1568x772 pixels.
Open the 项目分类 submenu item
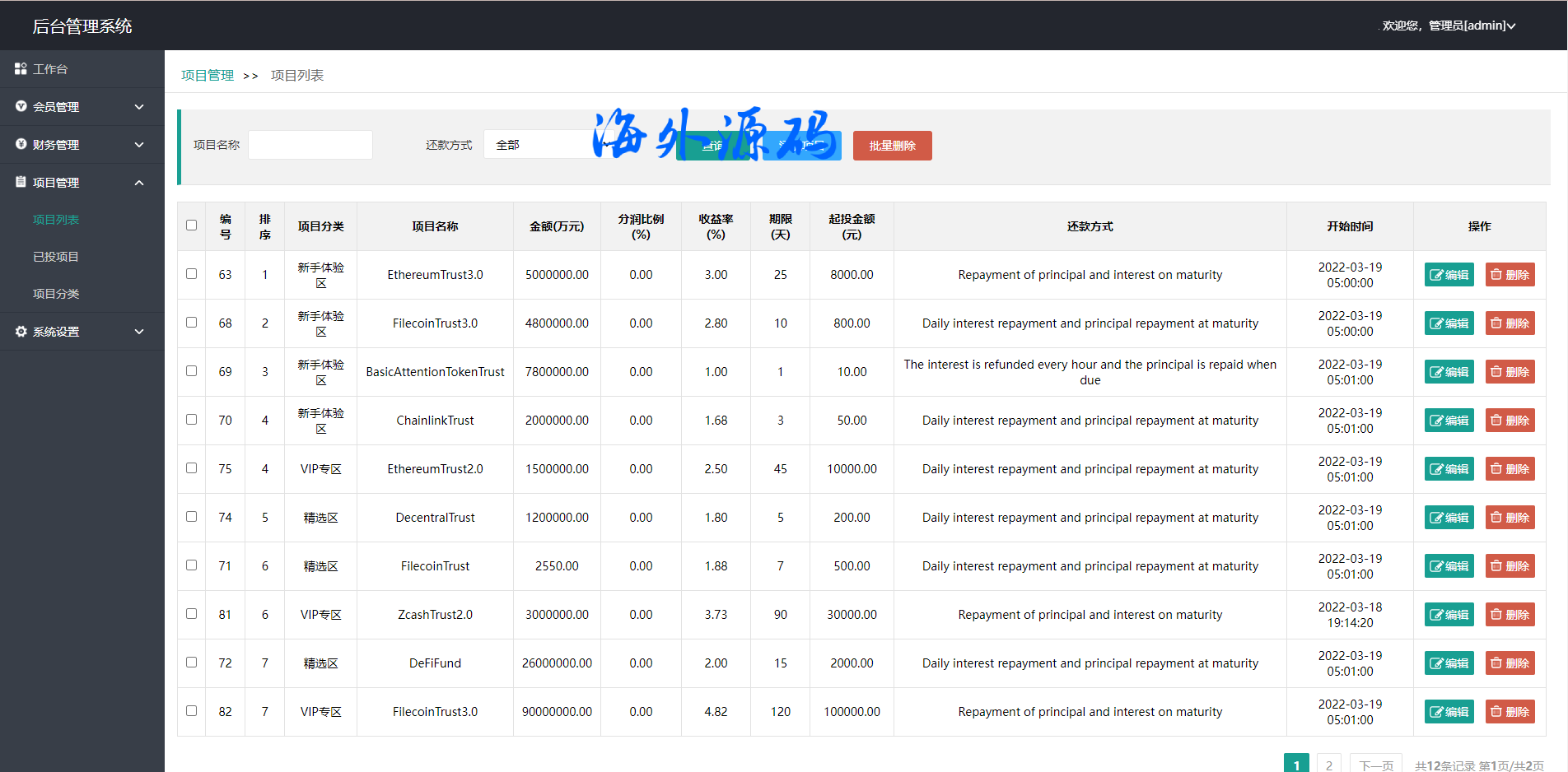[56, 294]
